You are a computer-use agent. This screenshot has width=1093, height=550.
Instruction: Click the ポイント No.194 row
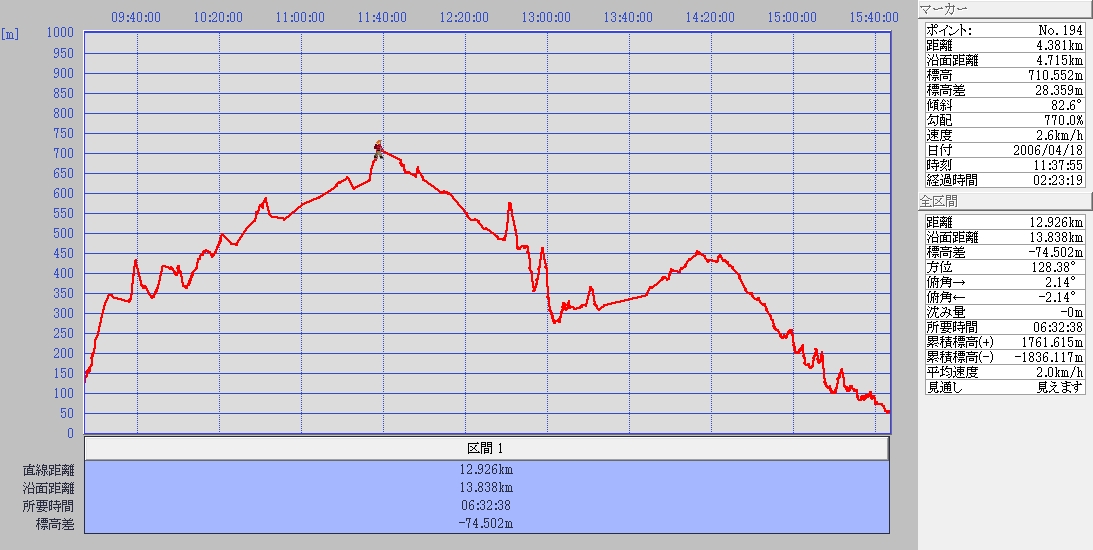click(x=1002, y=30)
